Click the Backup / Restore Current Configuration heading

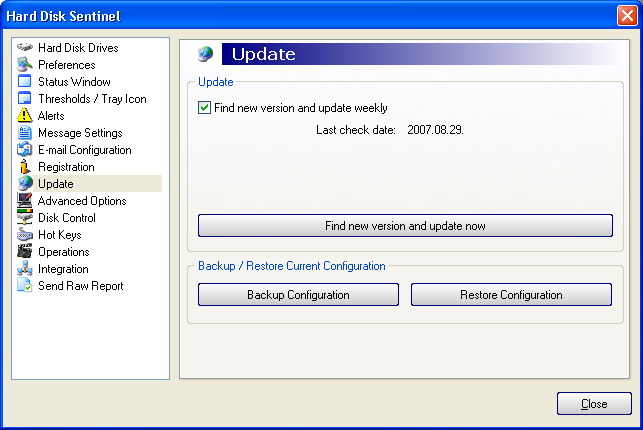pyautogui.click(x=292, y=266)
